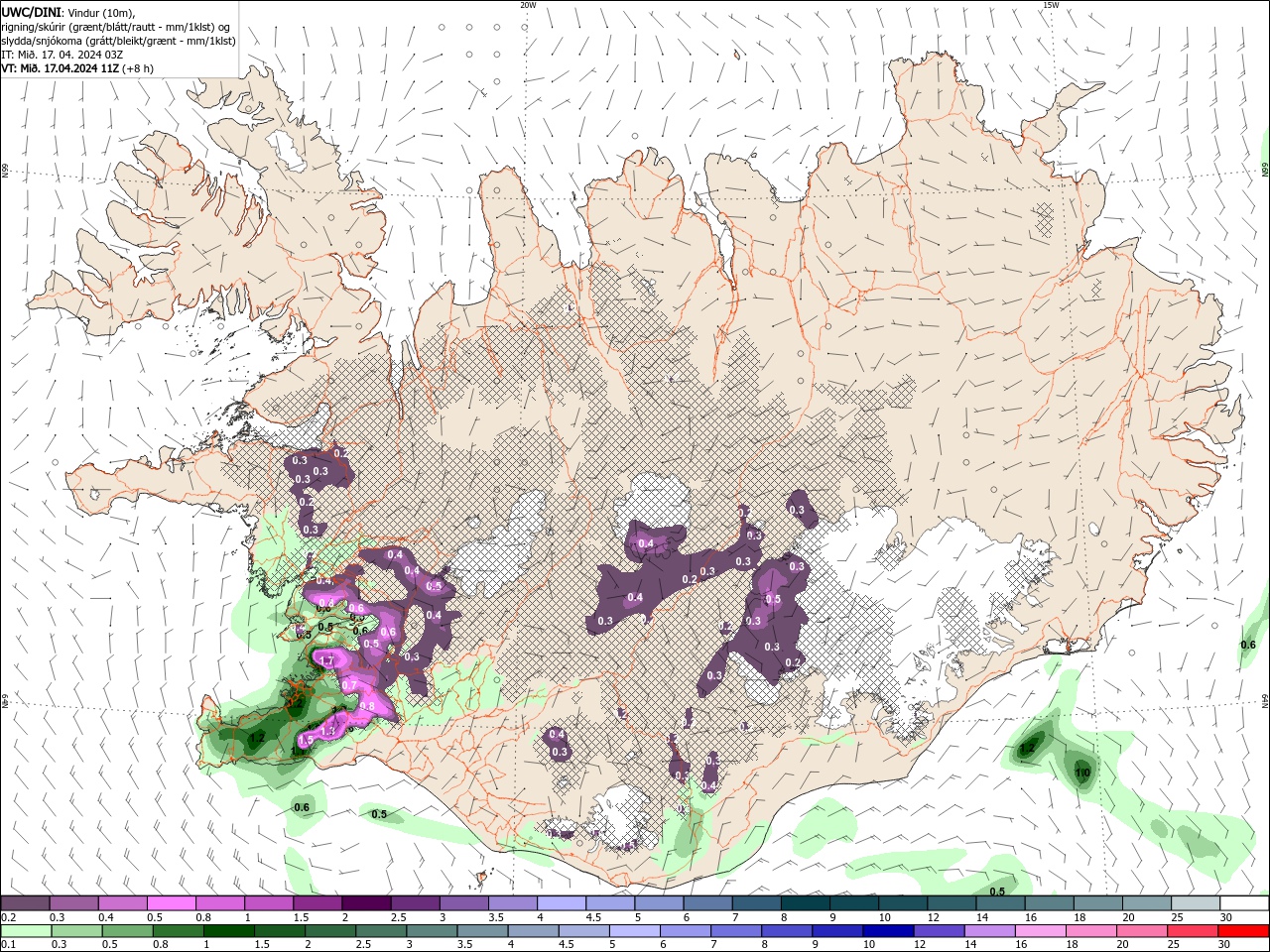The image size is (1270, 952).
Task: Click the 18 grey-teal snow legend swatch
Action: click(1096, 903)
